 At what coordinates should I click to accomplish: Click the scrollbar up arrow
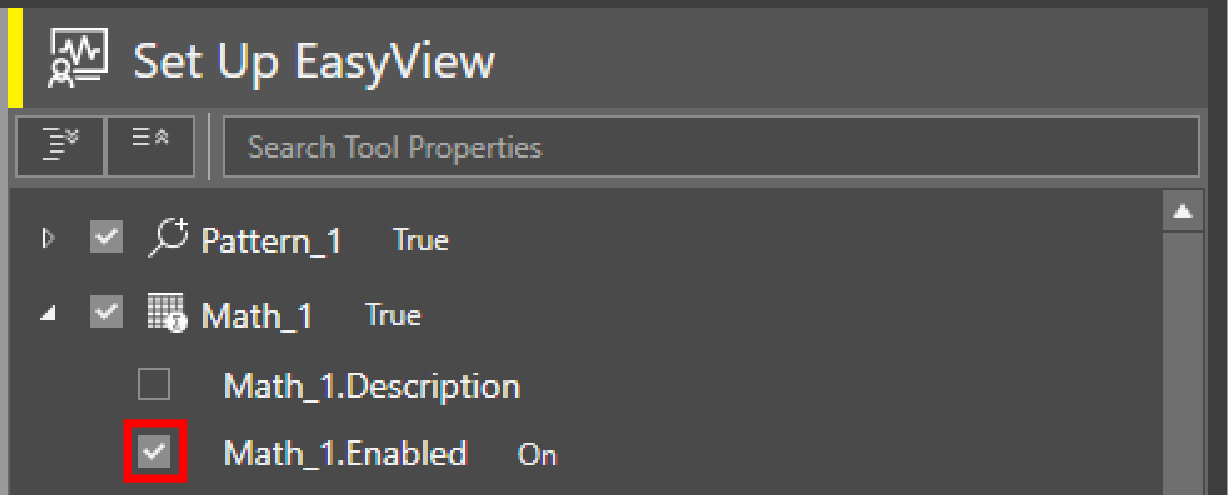(x=1183, y=211)
